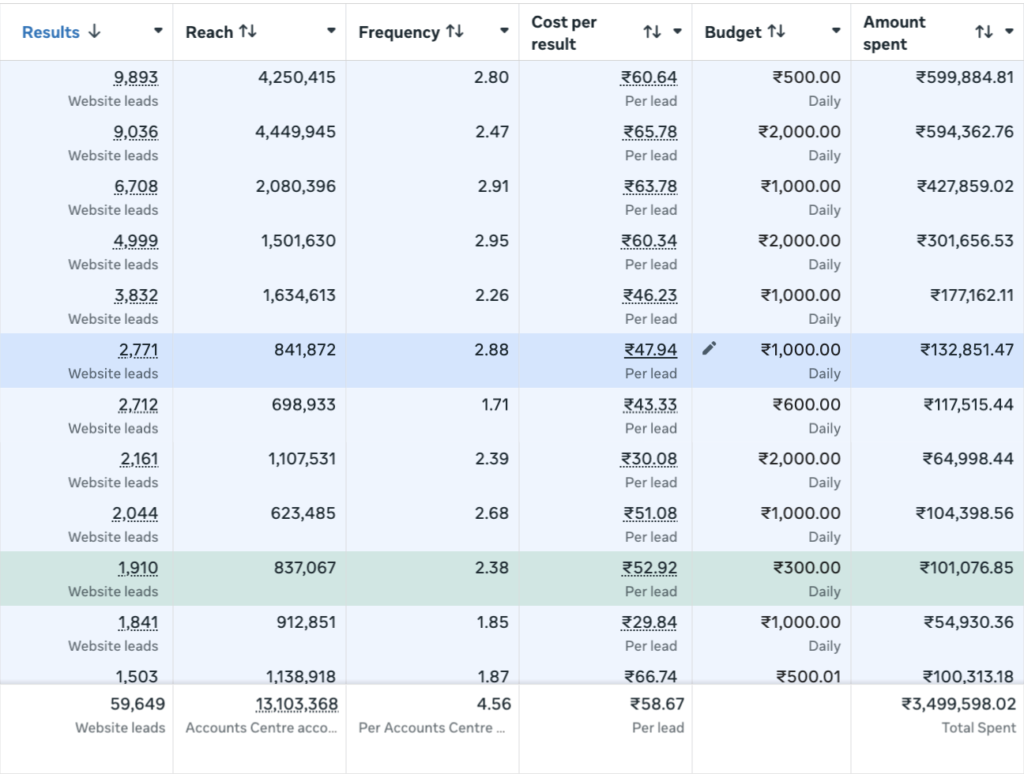Expand the Budget column dropdown caret
The width and height of the screenshot is (1024, 774).
click(x=836, y=32)
